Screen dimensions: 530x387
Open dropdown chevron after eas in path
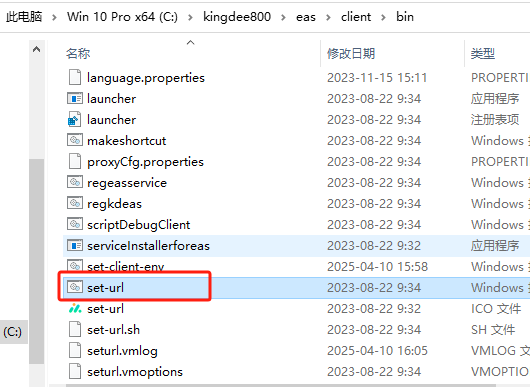click(328, 17)
